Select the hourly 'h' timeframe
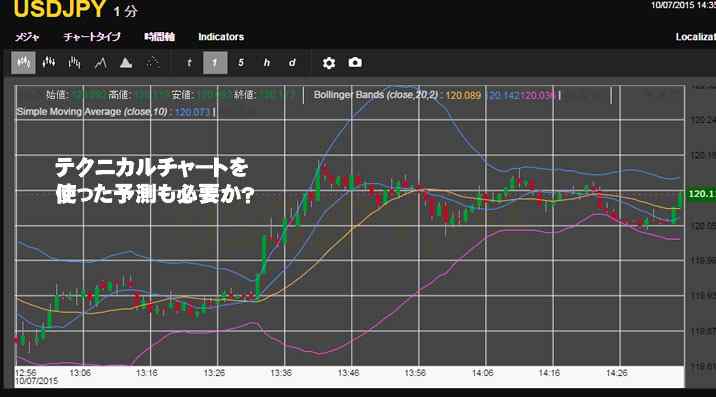Screen dimensions: 716x397 point(267,63)
